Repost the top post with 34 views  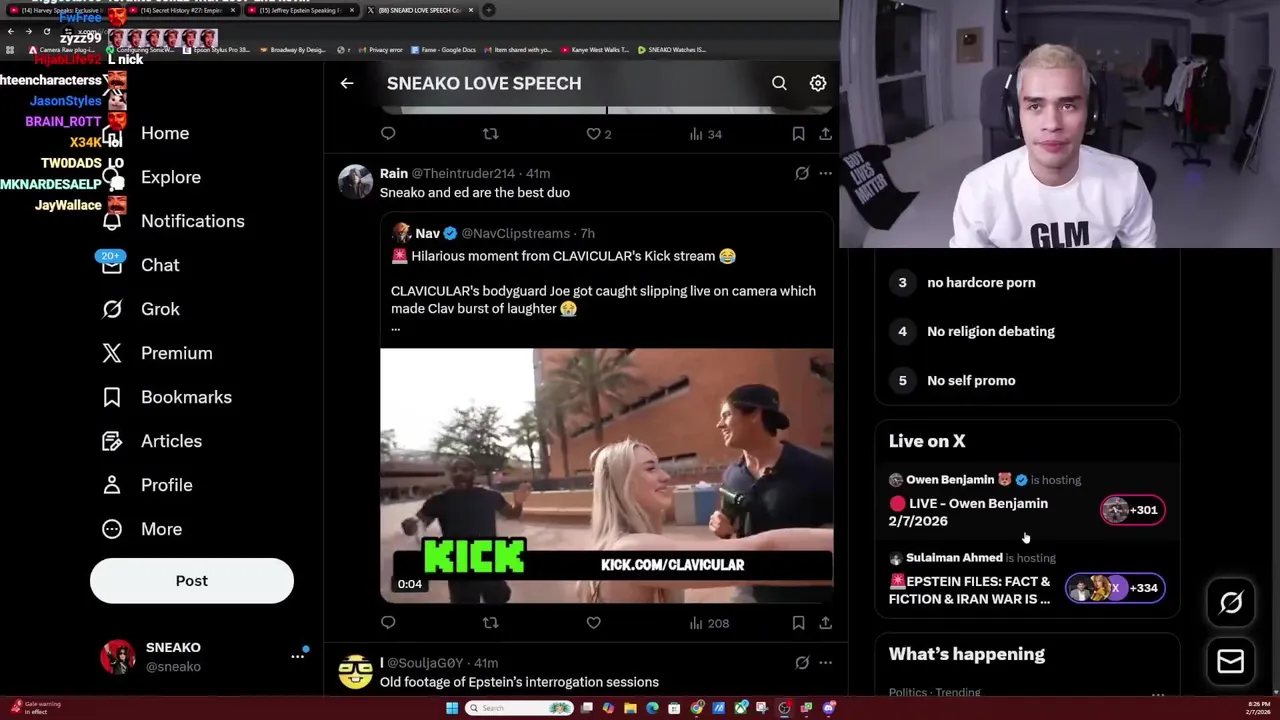click(x=490, y=134)
